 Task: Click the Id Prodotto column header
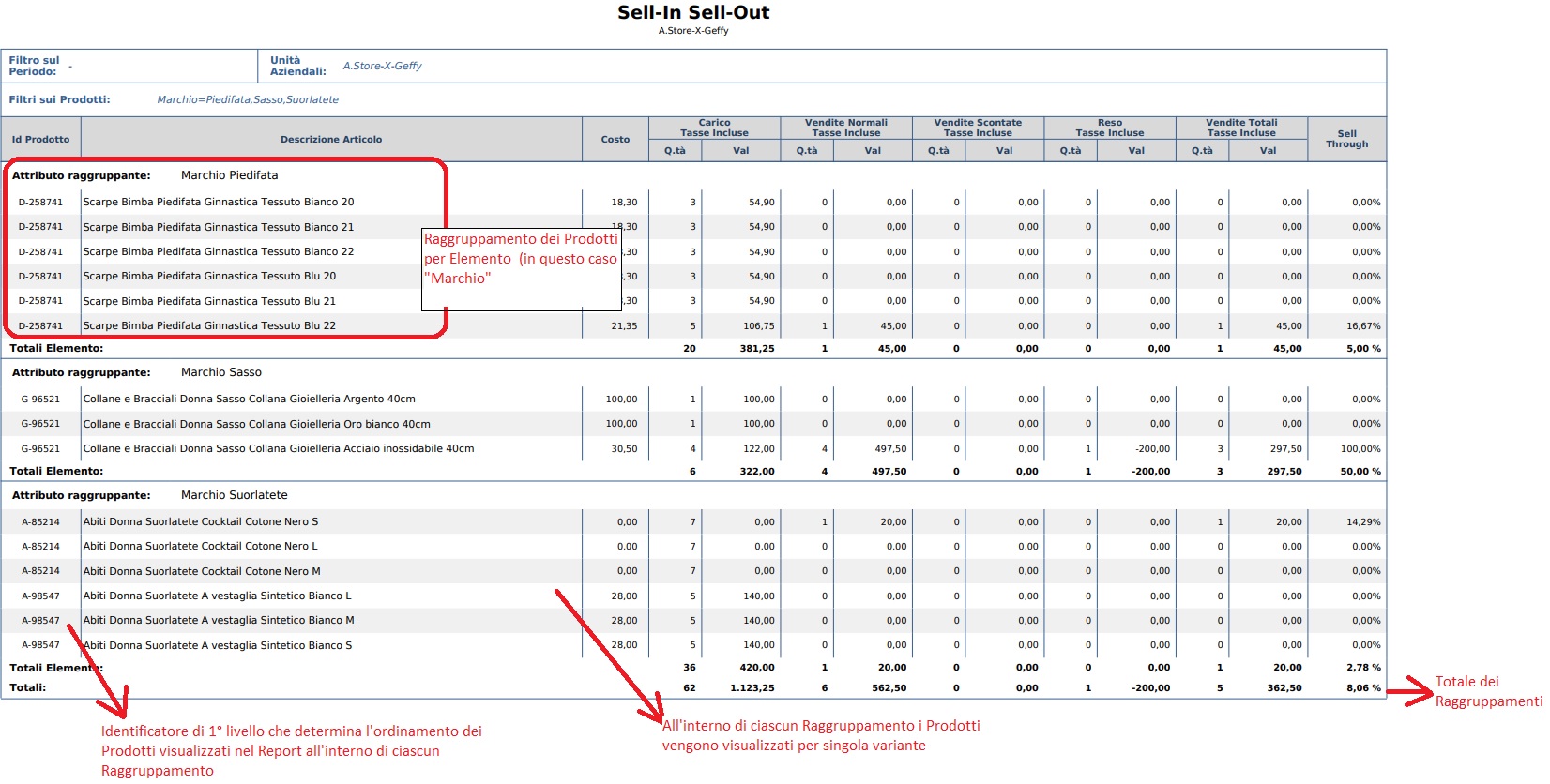coord(40,140)
